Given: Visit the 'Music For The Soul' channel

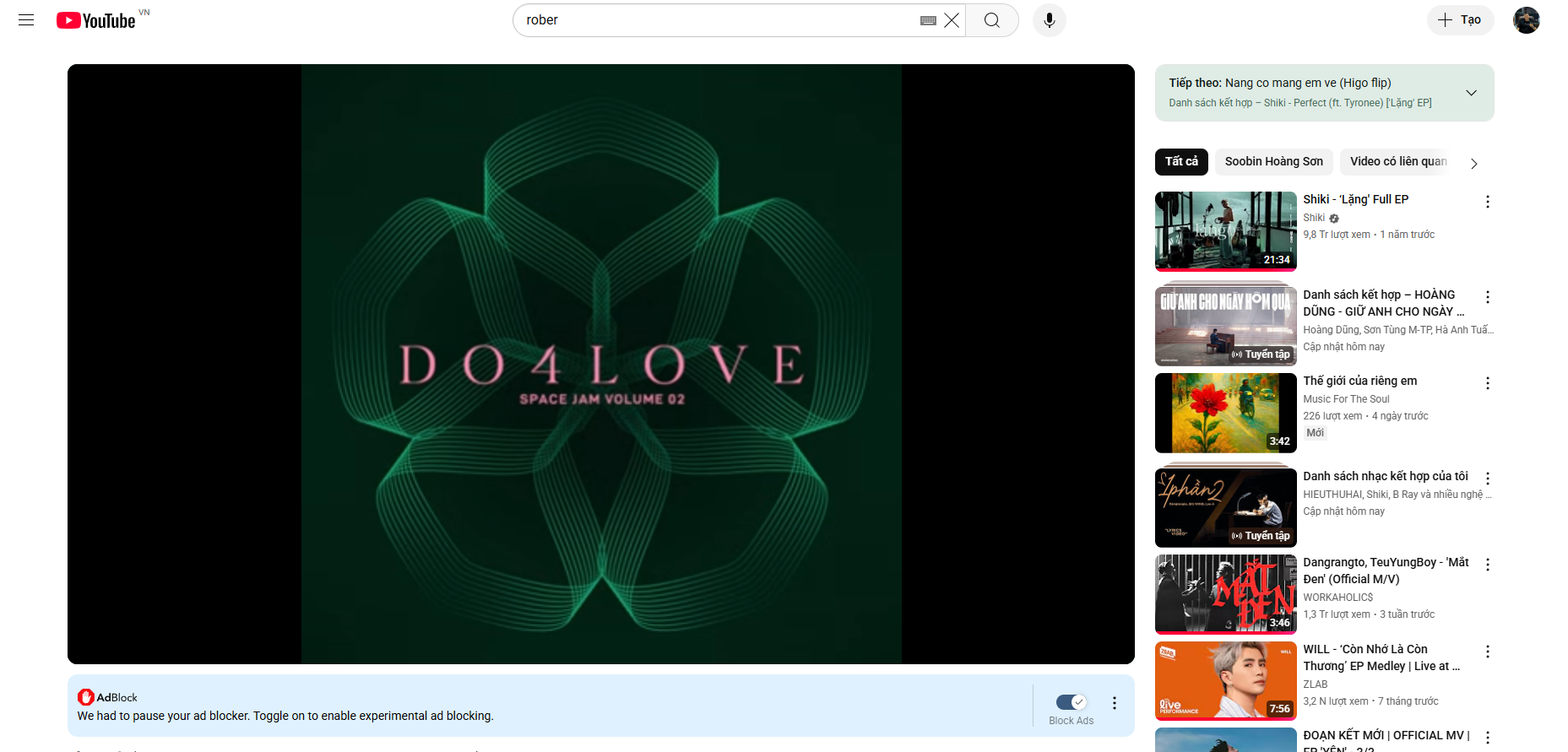Looking at the screenshot, I should point(1346,399).
